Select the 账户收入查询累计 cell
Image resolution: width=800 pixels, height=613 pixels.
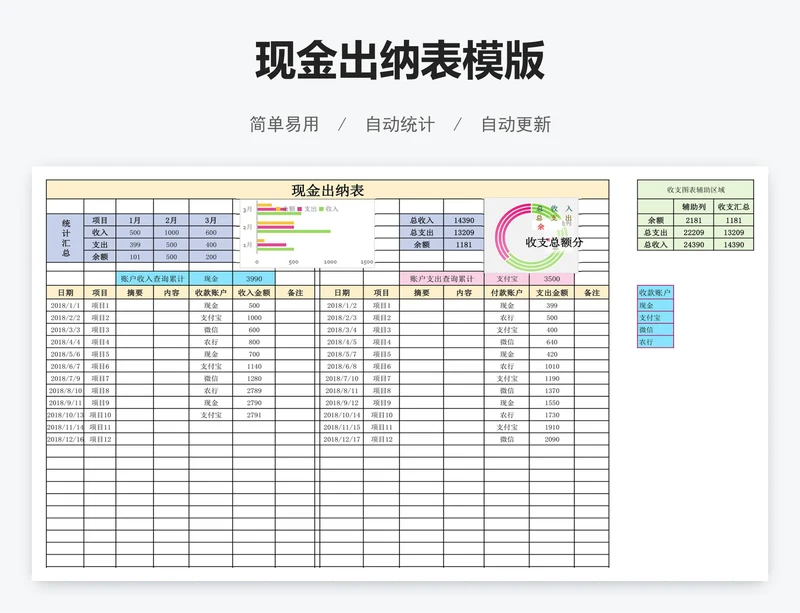click(153, 279)
